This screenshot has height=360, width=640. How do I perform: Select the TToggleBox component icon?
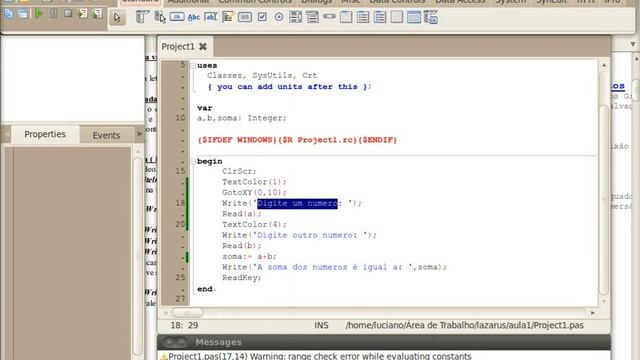point(244,17)
